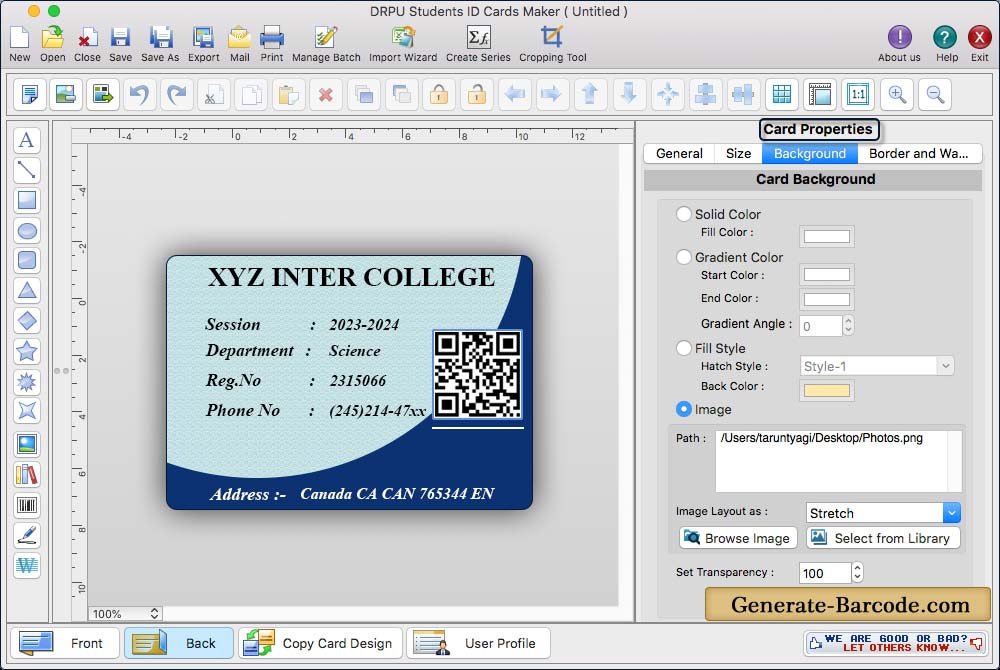Select the Diamond shape tool

[x=27, y=321]
